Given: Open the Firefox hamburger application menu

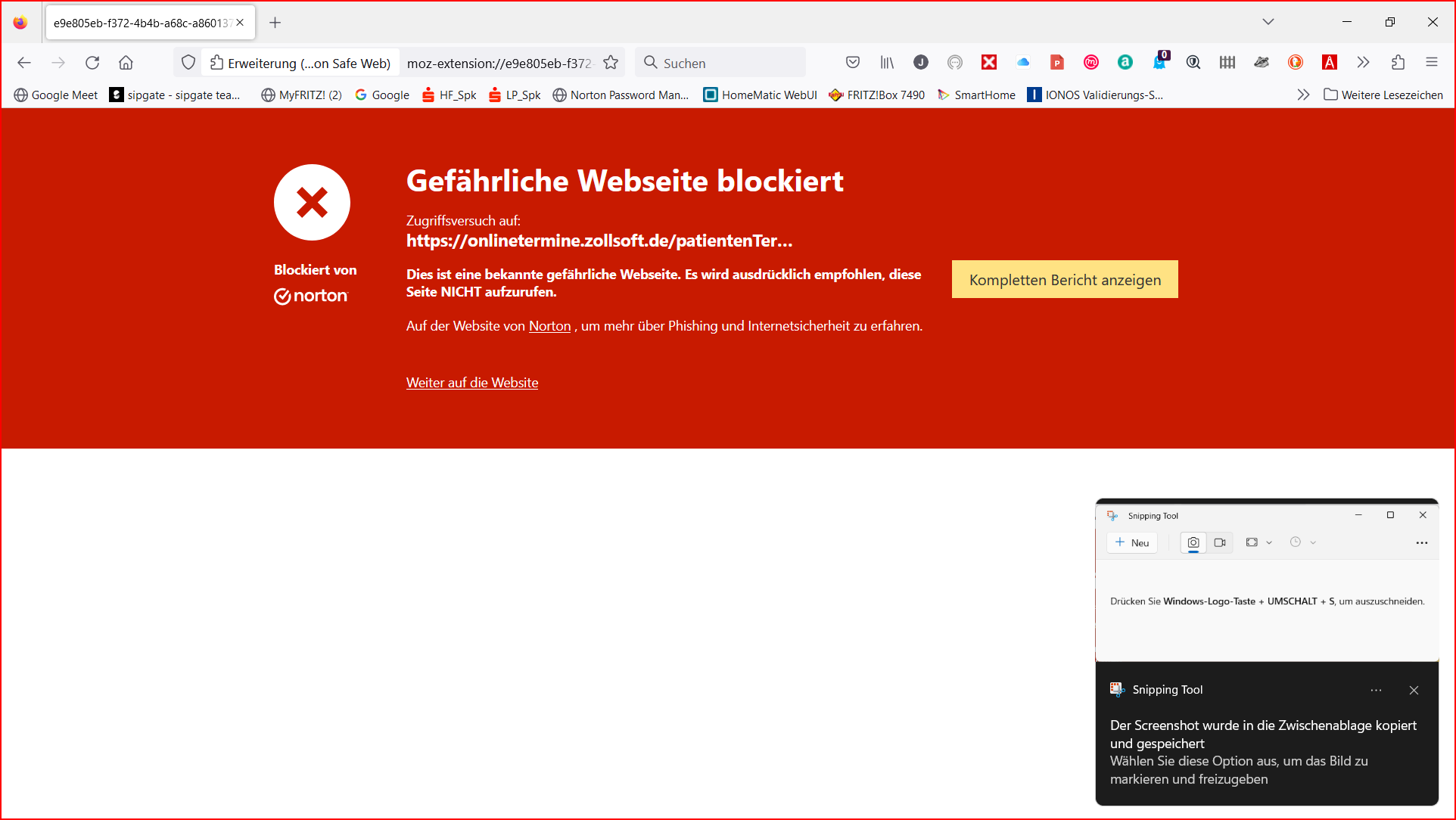Looking at the screenshot, I should 1432,63.
